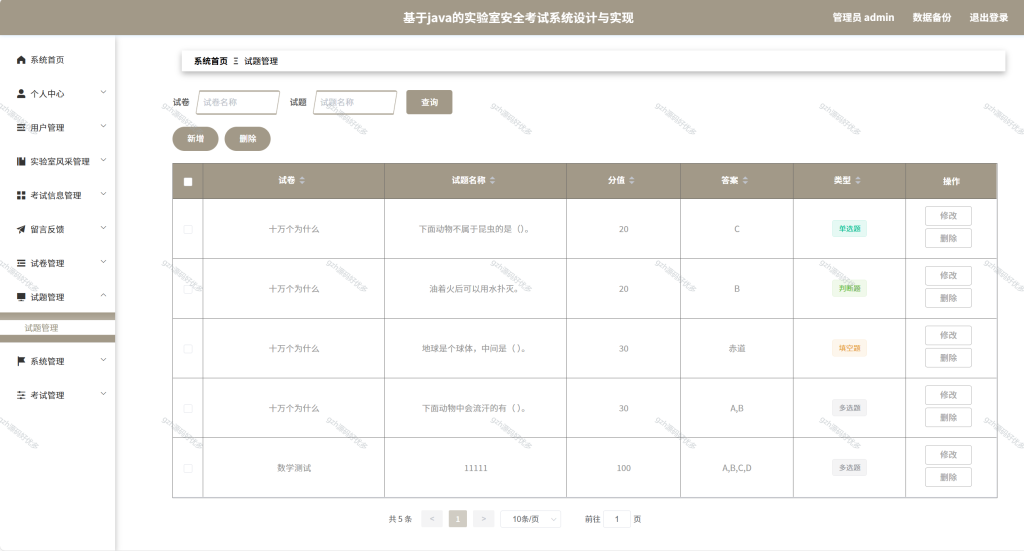The height and width of the screenshot is (551, 1024).
Task: Click the 新增 button
Action: pos(195,138)
